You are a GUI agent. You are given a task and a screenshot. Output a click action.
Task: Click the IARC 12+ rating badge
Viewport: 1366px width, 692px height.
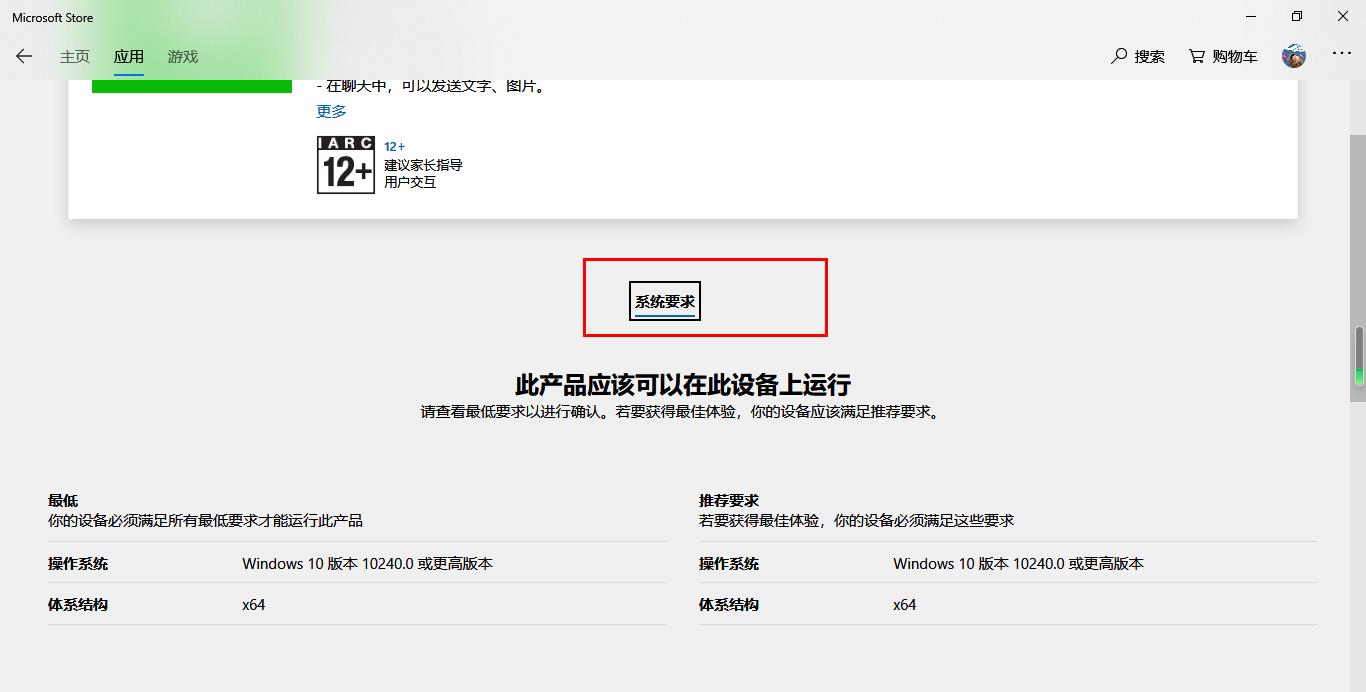[346, 165]
